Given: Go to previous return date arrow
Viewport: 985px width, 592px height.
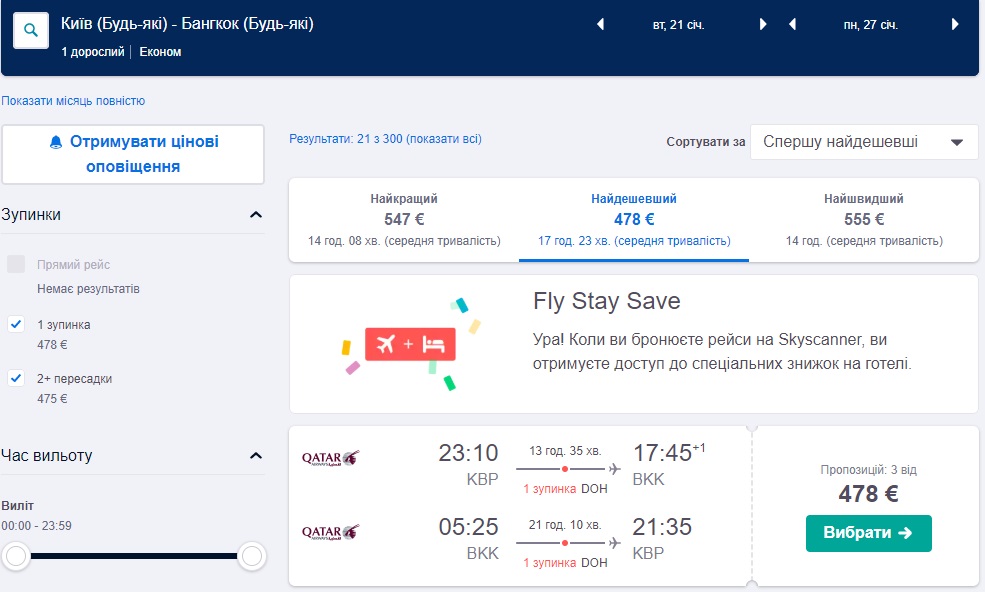Looking at the screenshot, I should coord(792,25).
